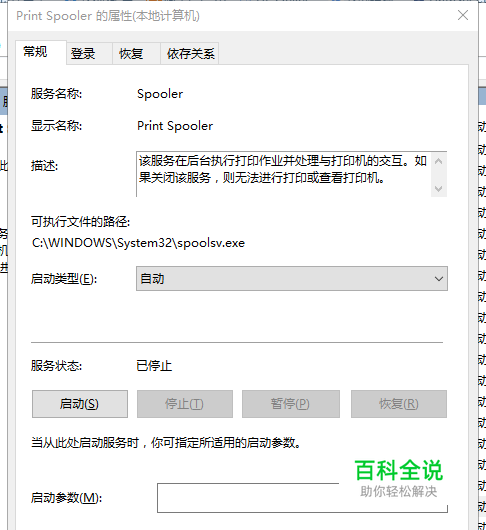
Task: Click the 可执行文件的路径 label
Action: [80, 222]
